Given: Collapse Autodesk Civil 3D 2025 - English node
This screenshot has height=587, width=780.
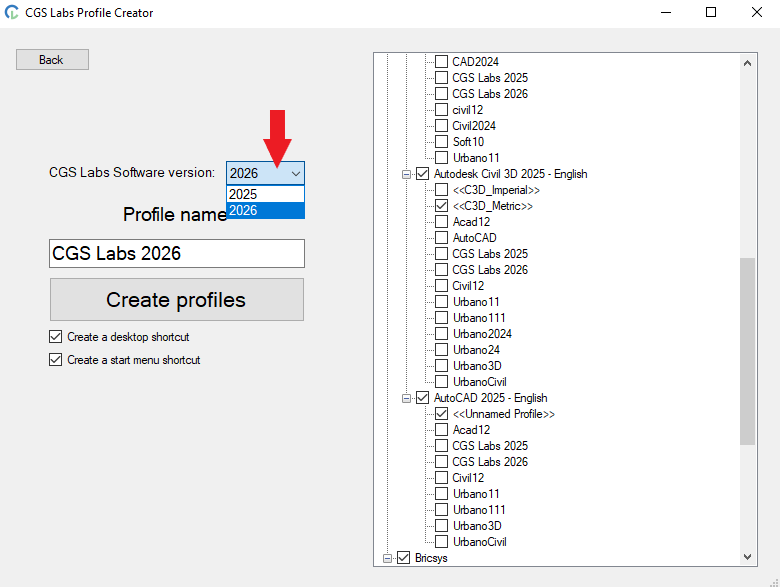Looking at the screenshot, I should [x=406, y=174].
